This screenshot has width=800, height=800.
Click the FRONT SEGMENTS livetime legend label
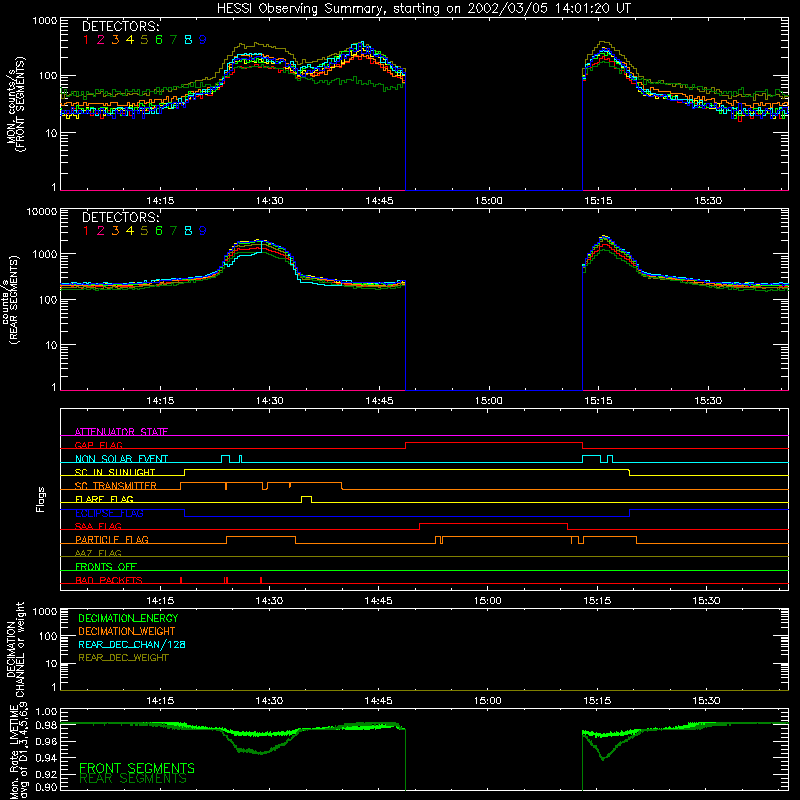(137, 768)
